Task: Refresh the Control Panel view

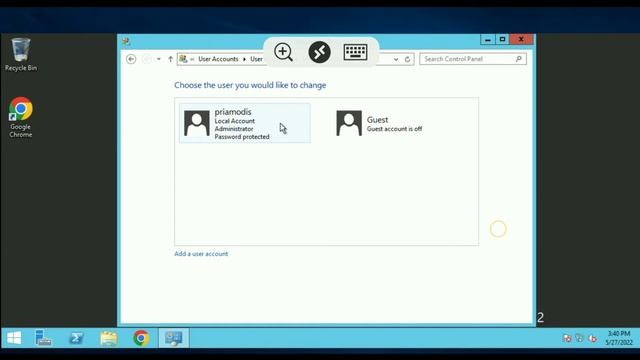Action: 407,59
